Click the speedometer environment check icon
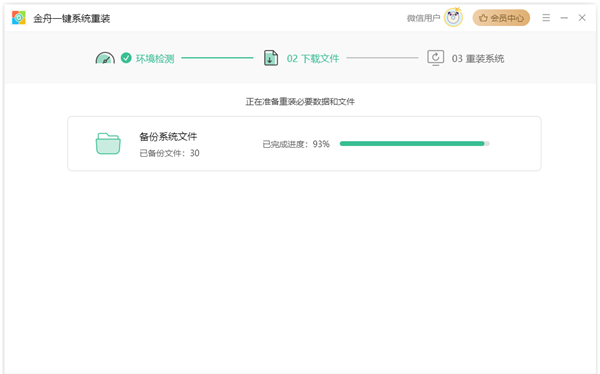Image resolution: width=600 pixels, height=374 pixels. pos(105,58)
